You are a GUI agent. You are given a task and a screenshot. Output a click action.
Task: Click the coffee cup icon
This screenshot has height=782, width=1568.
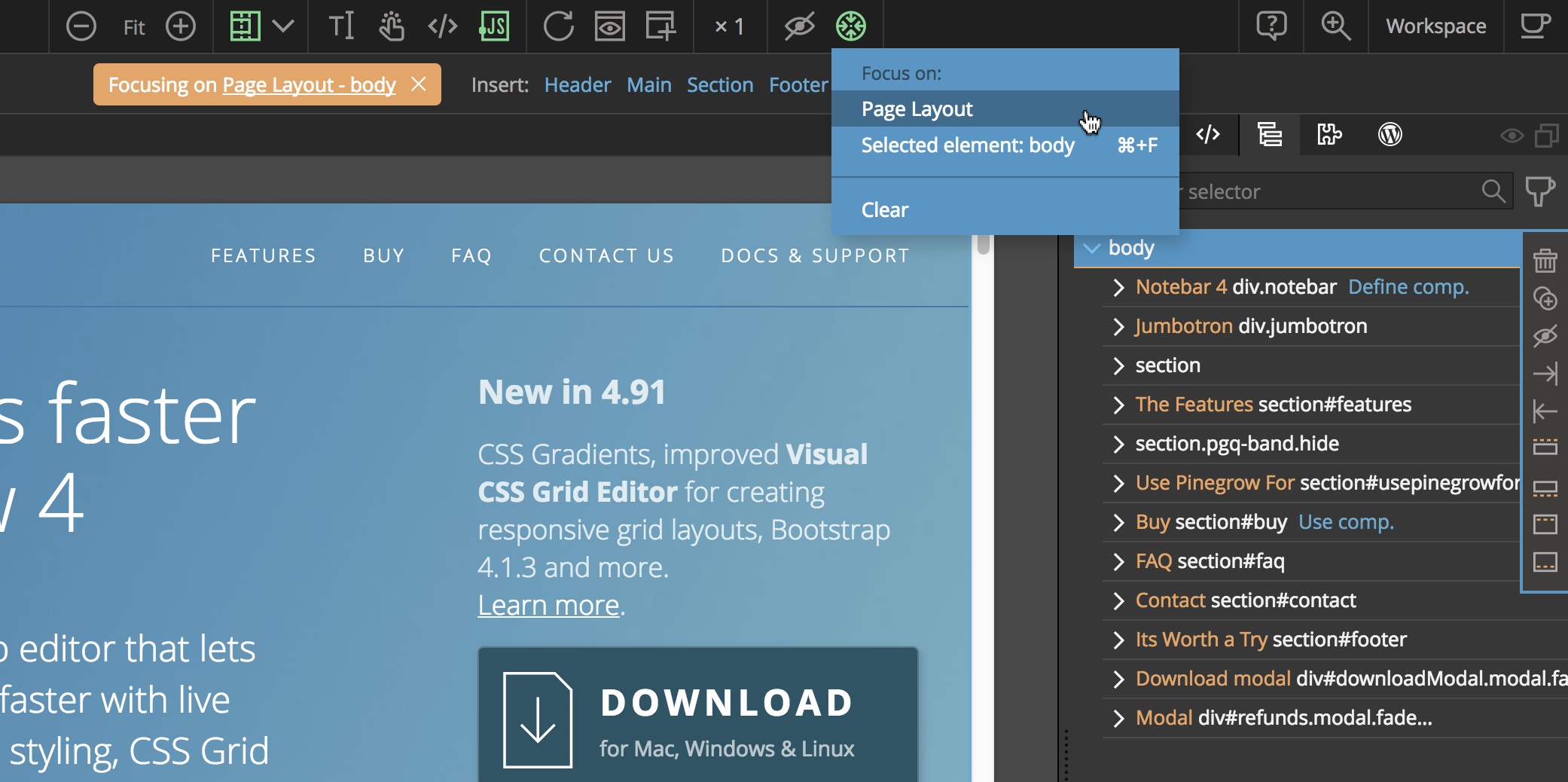pyautogui.click(x=1535, y=26)
